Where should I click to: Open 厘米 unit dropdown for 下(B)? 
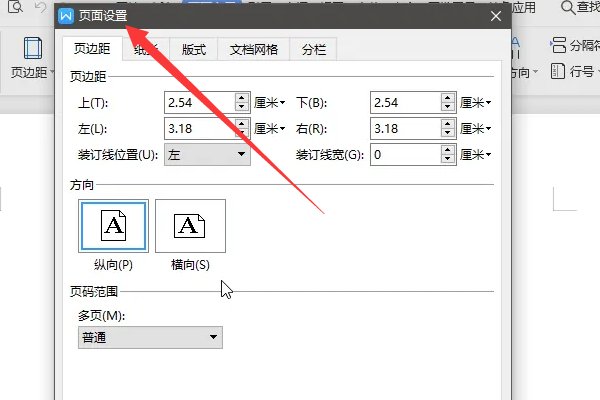point(476,103)
